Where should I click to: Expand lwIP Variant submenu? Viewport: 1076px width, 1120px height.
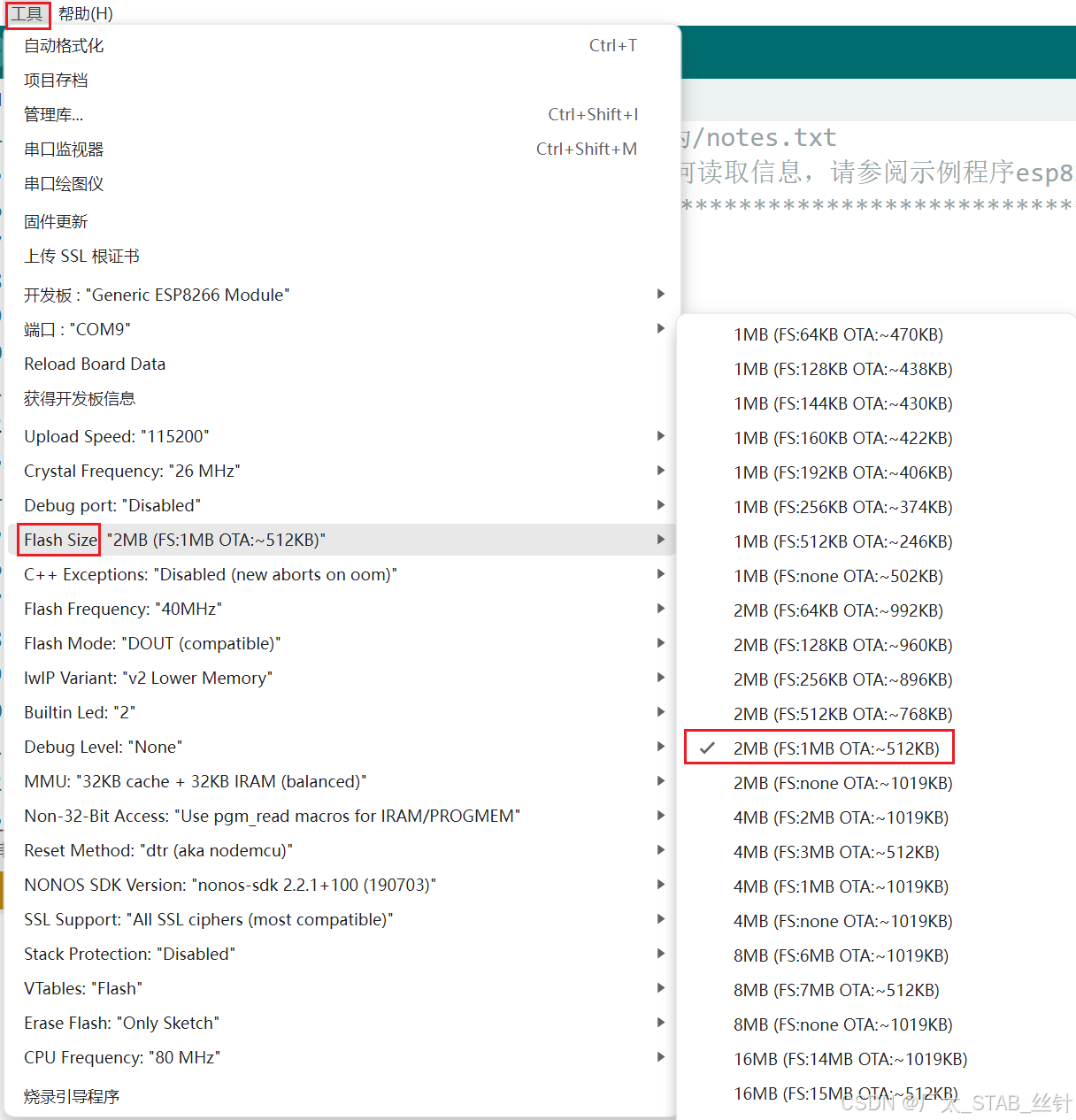(342, 678)
